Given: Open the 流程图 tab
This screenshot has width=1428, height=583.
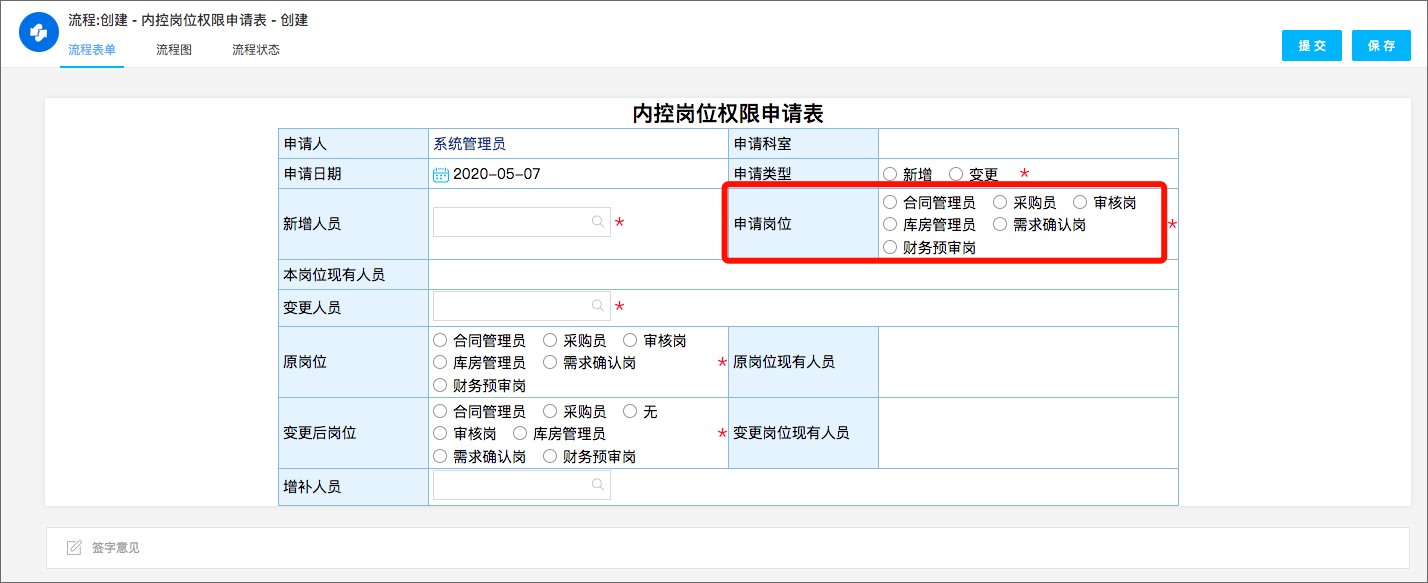Looking at the screenshot, I should click(x=174, y=49).
